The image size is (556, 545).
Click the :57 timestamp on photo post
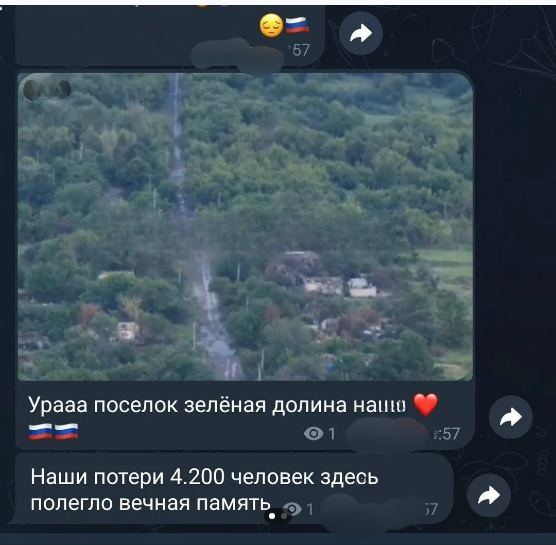(447, 434)
